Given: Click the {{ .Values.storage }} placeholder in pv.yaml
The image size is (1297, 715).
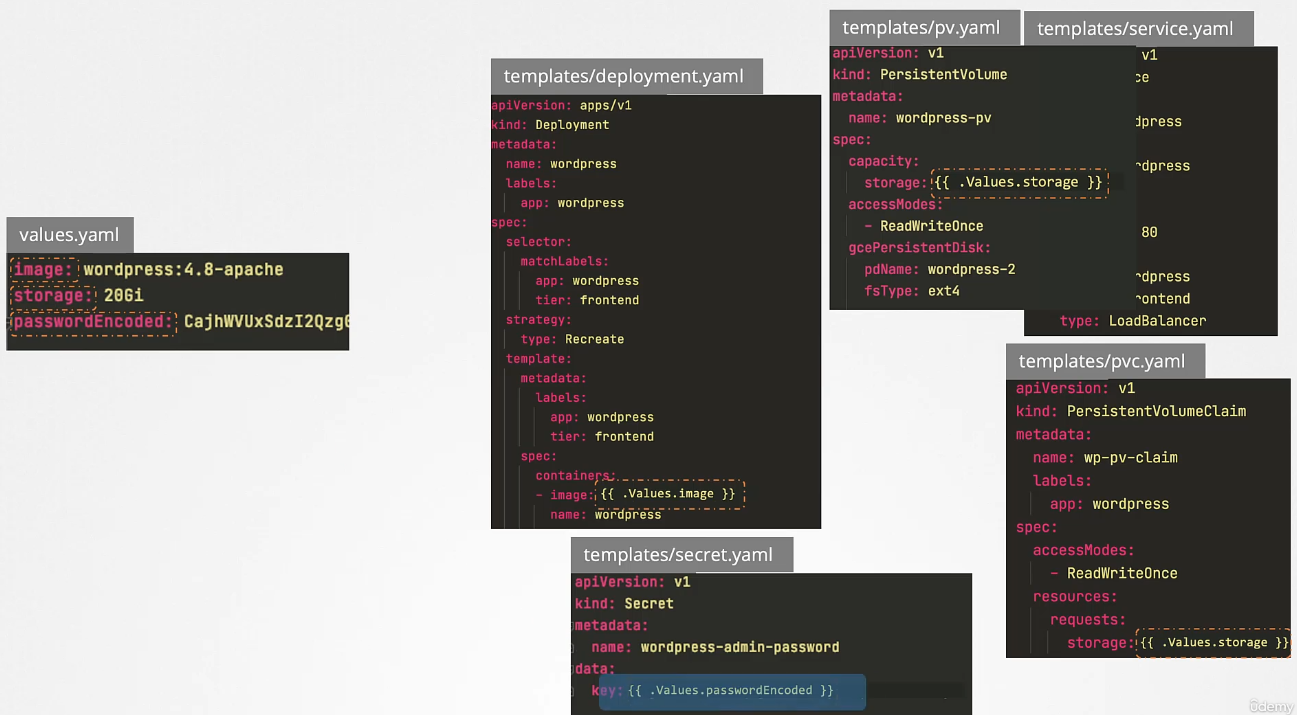Looking at the screenshot, I should [x=1019, y=183].
